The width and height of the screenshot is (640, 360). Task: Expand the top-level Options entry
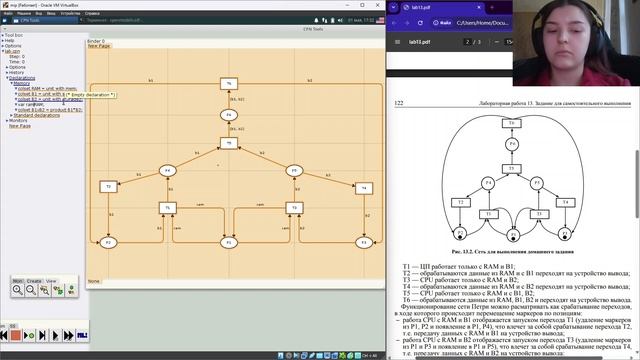[2, 46]
